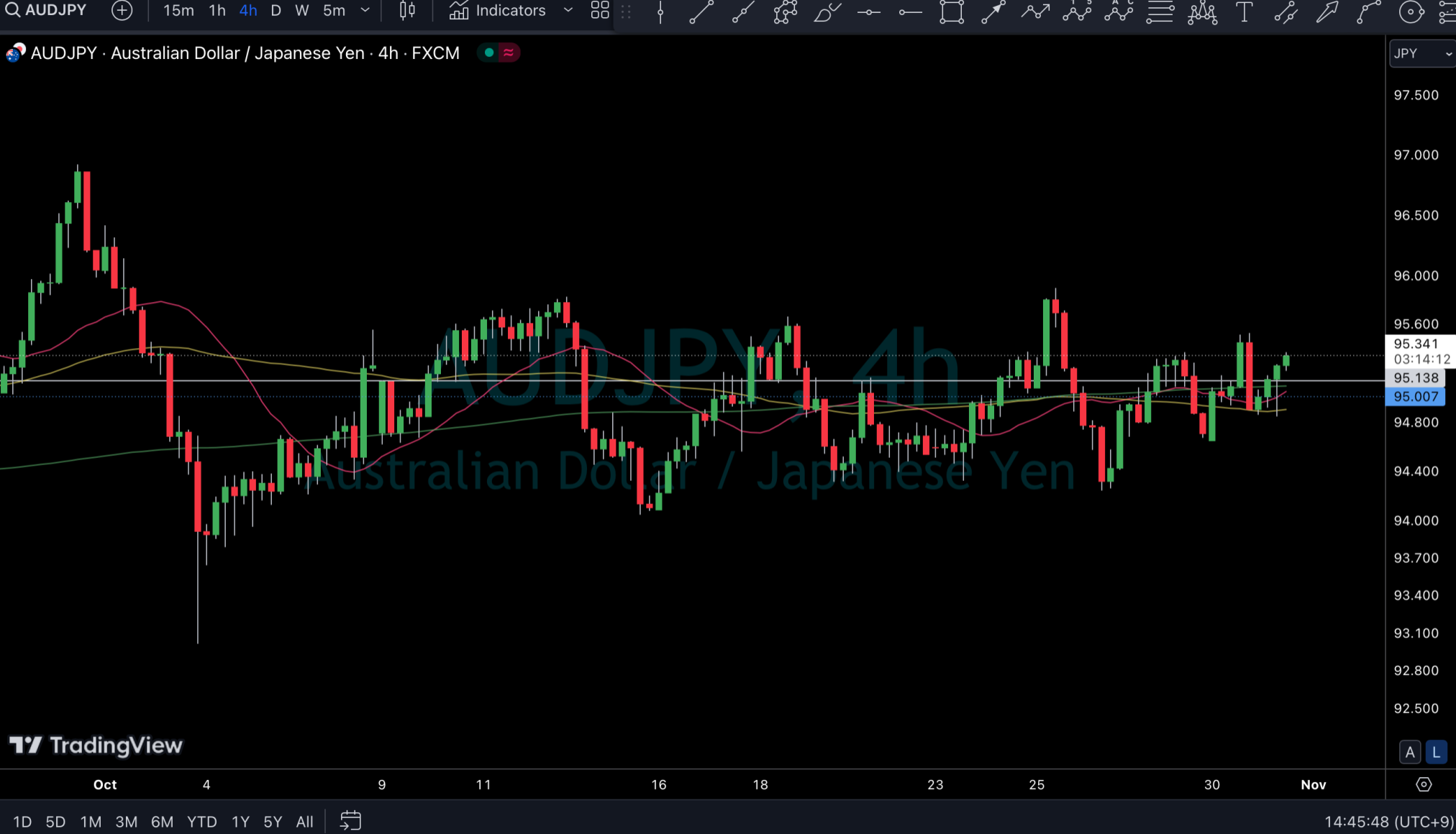Open the JPY currency dropdown
This screenshot has height=834, width=1456.
click(x=1422, y=53)
